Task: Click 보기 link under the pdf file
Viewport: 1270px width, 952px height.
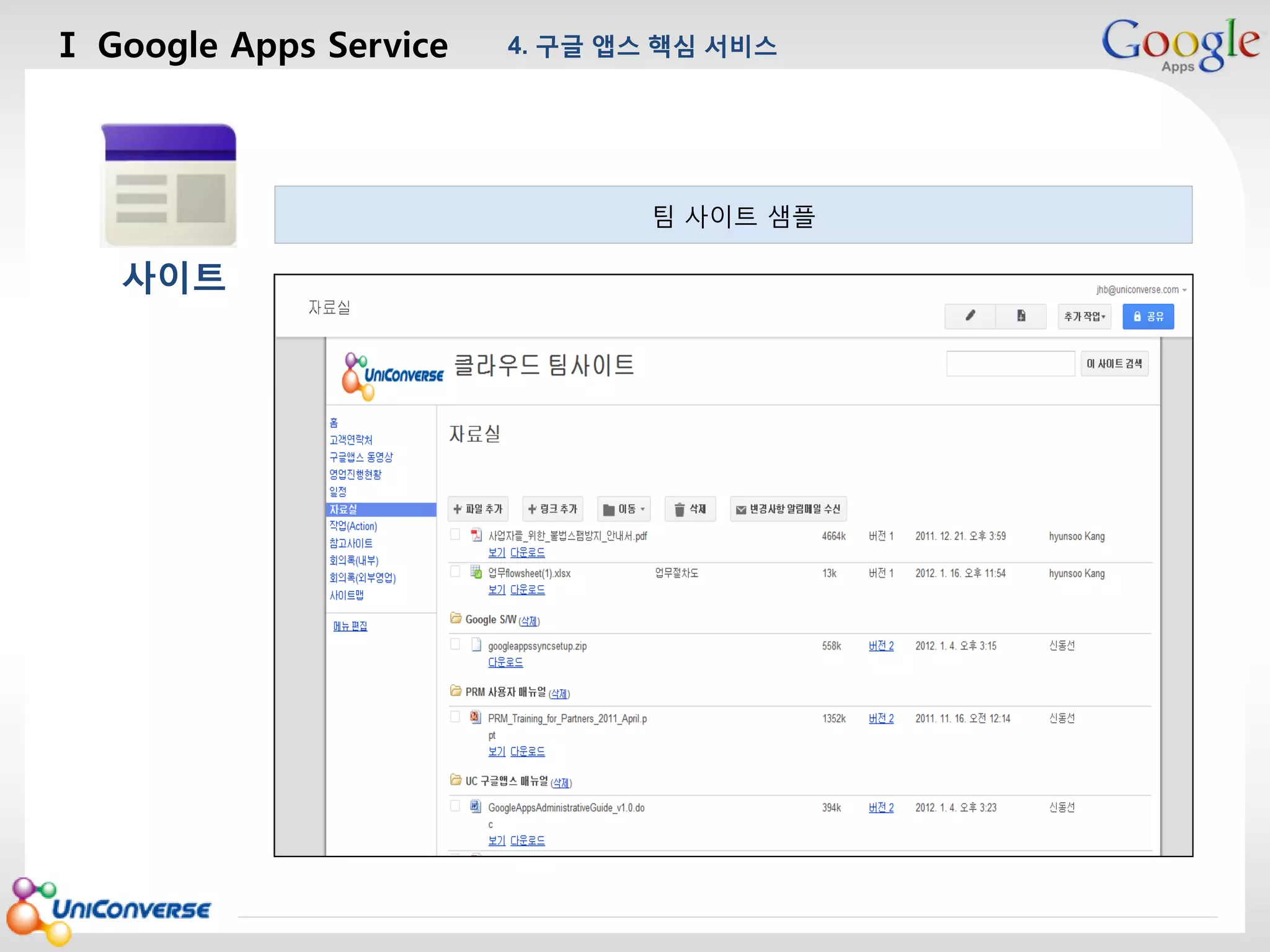Action: [x=497, y=552]
